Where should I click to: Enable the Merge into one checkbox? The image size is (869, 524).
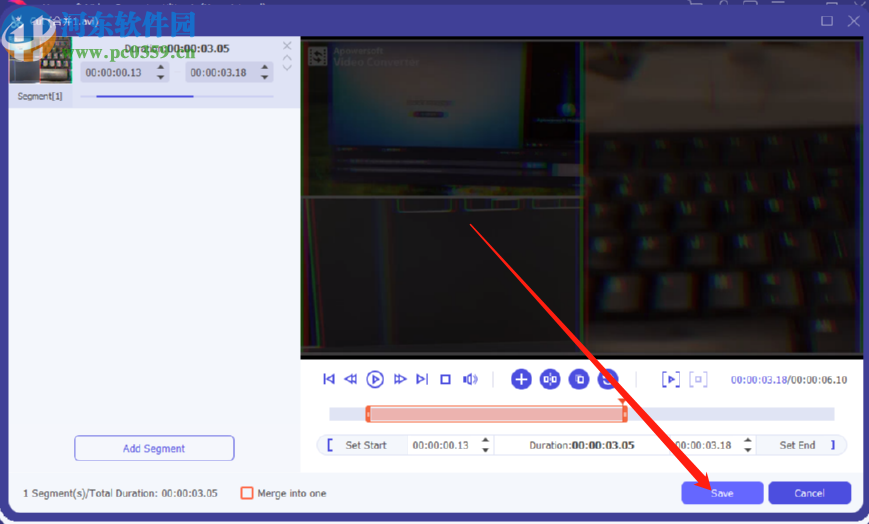click(x=247, y=493)
